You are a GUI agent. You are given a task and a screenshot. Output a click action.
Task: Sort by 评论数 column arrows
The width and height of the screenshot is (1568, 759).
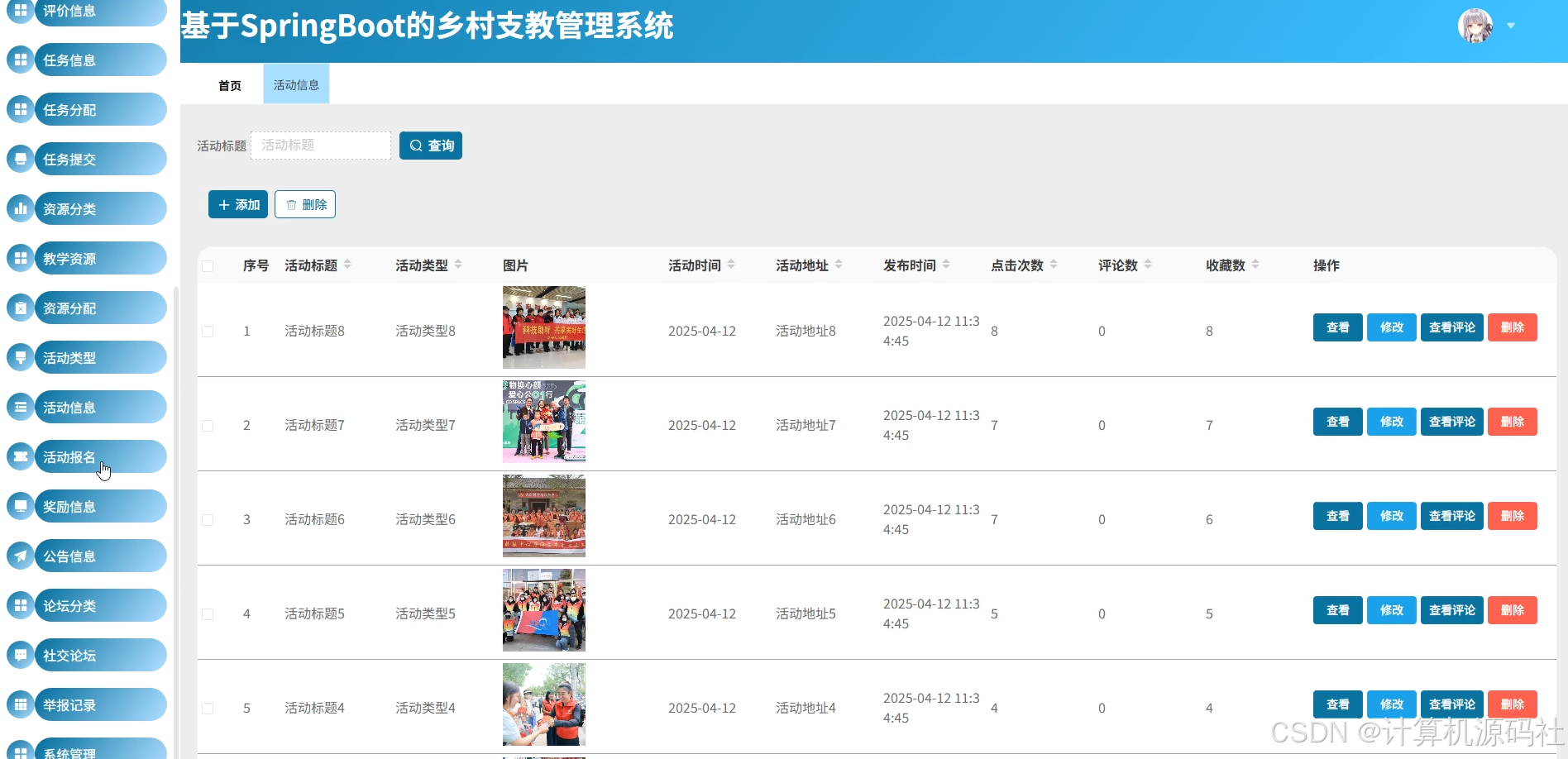[x=1148, y=265]
